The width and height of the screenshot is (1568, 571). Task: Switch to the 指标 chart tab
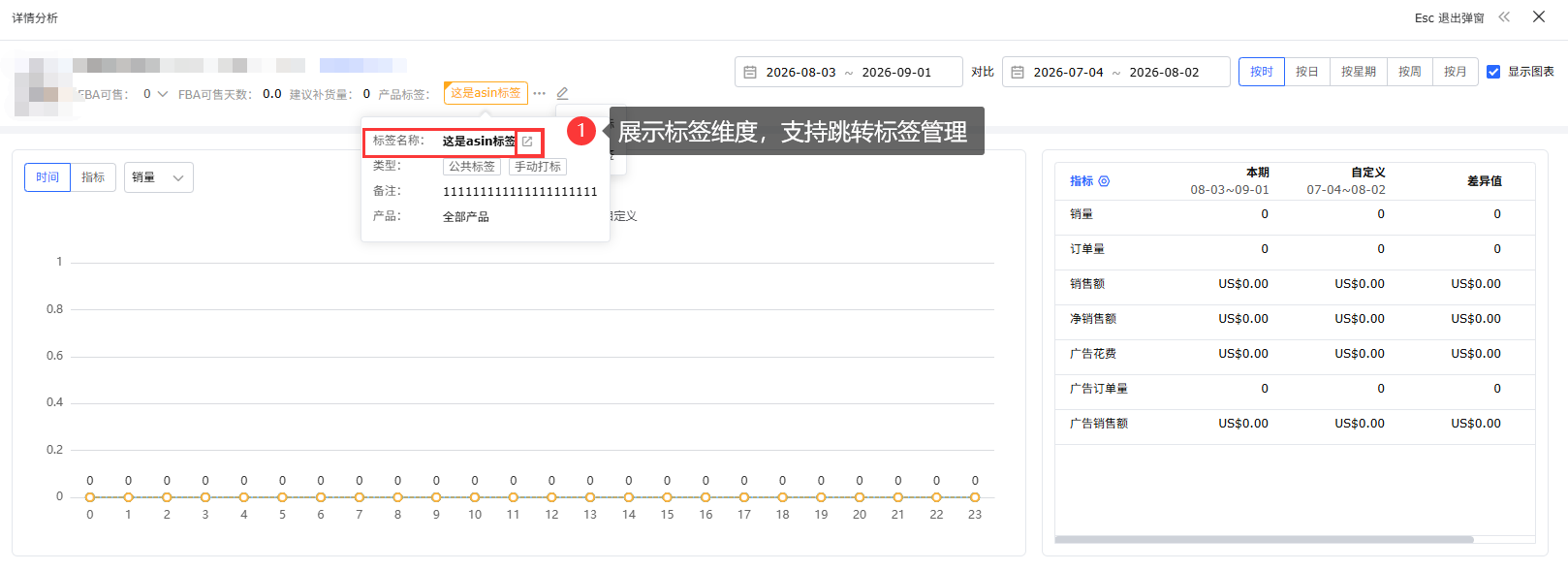(x=93, y=177)
